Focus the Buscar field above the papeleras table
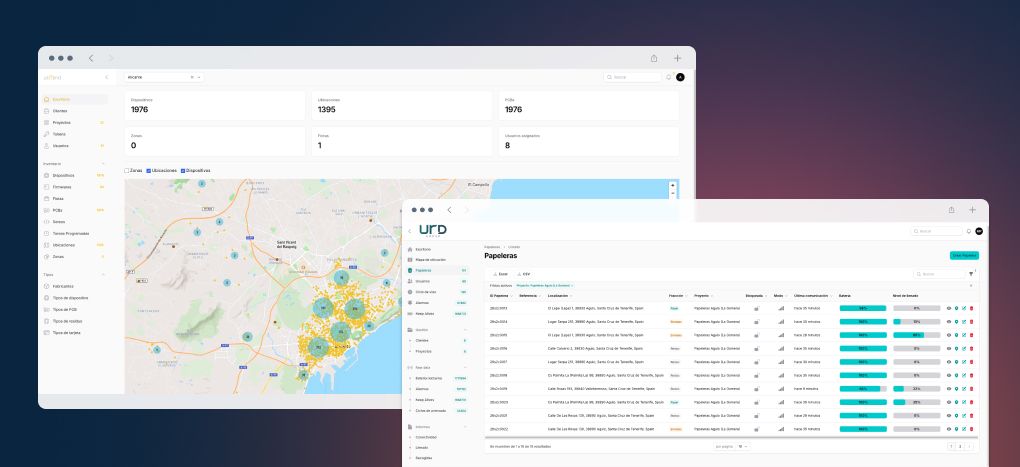This screenshot has width=1020, height=467. point(939,274)
